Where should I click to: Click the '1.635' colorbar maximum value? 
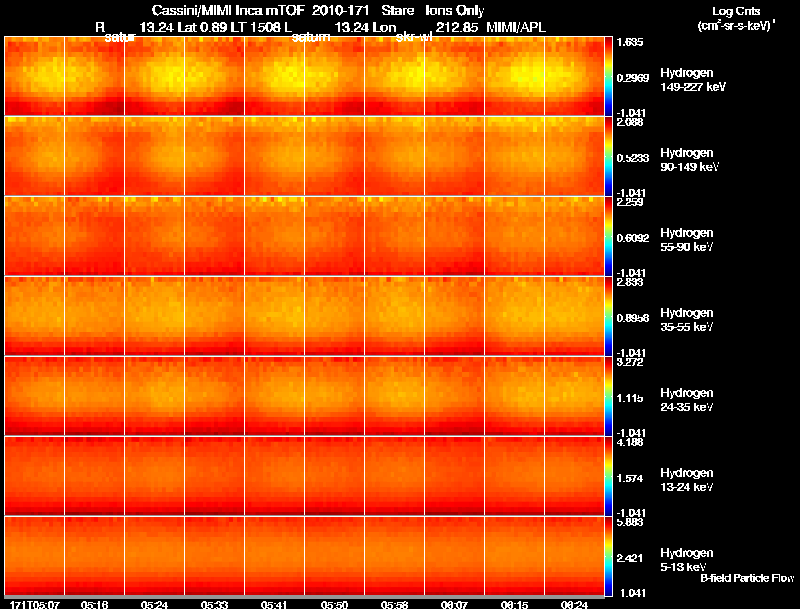click(x=630, y=42)
